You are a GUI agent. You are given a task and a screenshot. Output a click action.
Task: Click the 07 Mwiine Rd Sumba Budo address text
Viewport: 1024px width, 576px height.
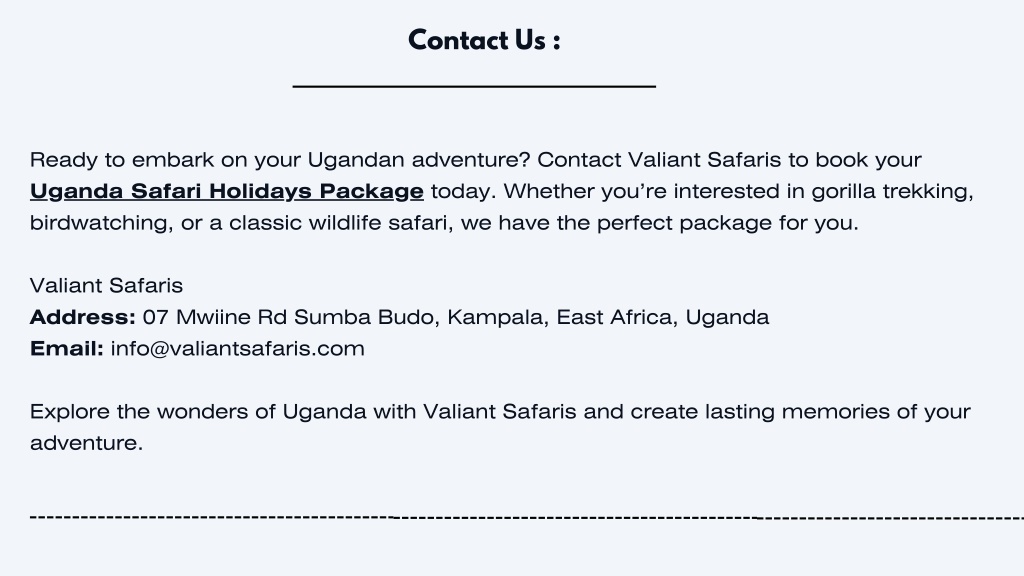click(291, 317)
